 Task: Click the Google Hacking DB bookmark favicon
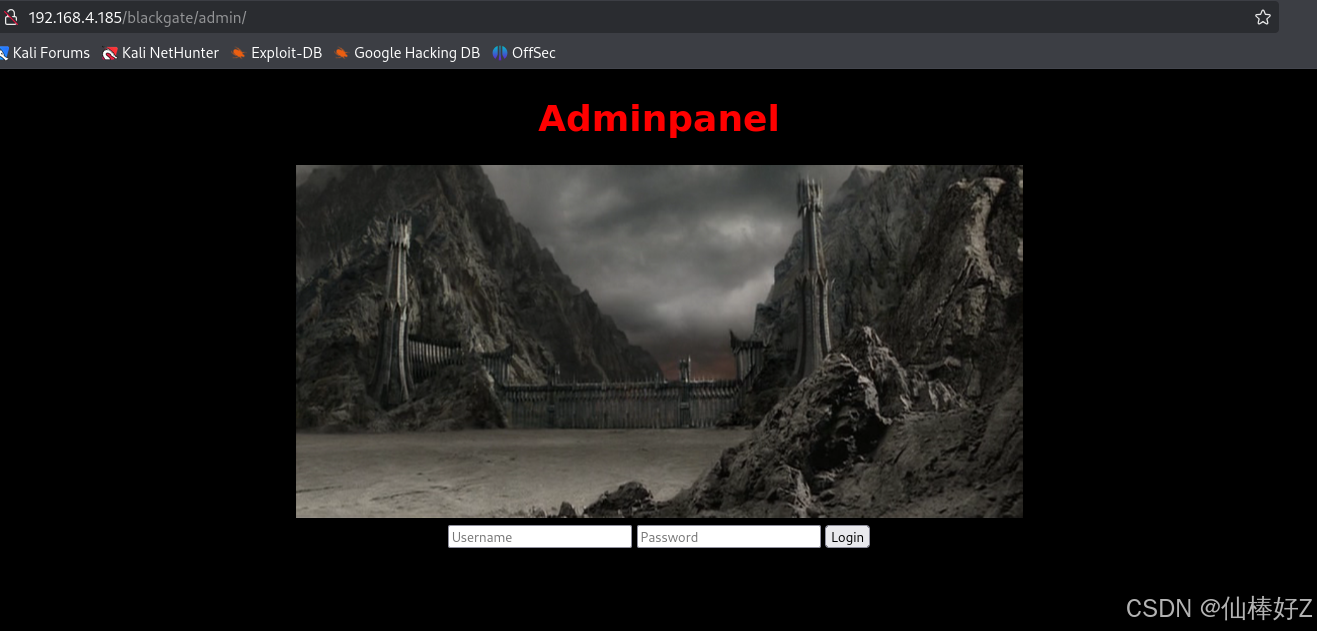pos(342,53)
